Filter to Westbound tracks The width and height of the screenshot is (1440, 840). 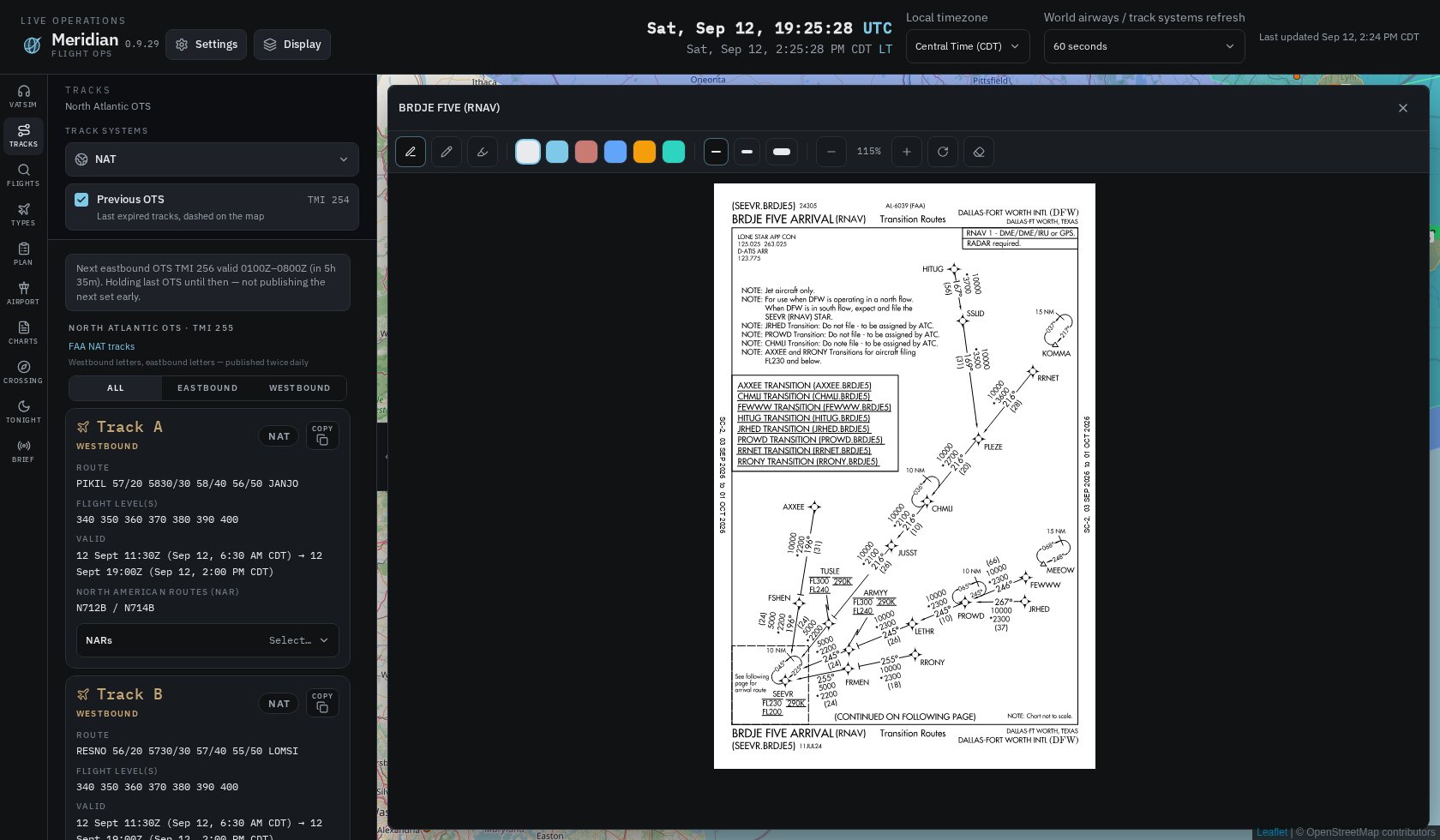(300, 388)
